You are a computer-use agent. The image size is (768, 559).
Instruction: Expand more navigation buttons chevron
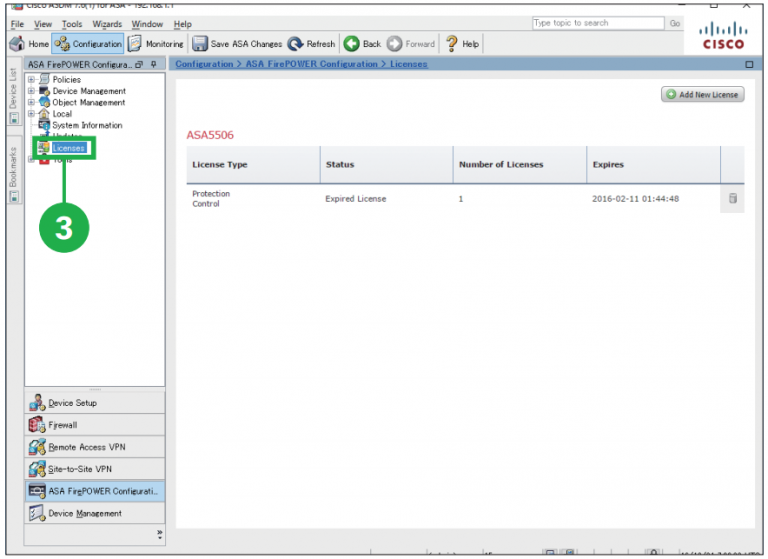(x=160, y=534)
